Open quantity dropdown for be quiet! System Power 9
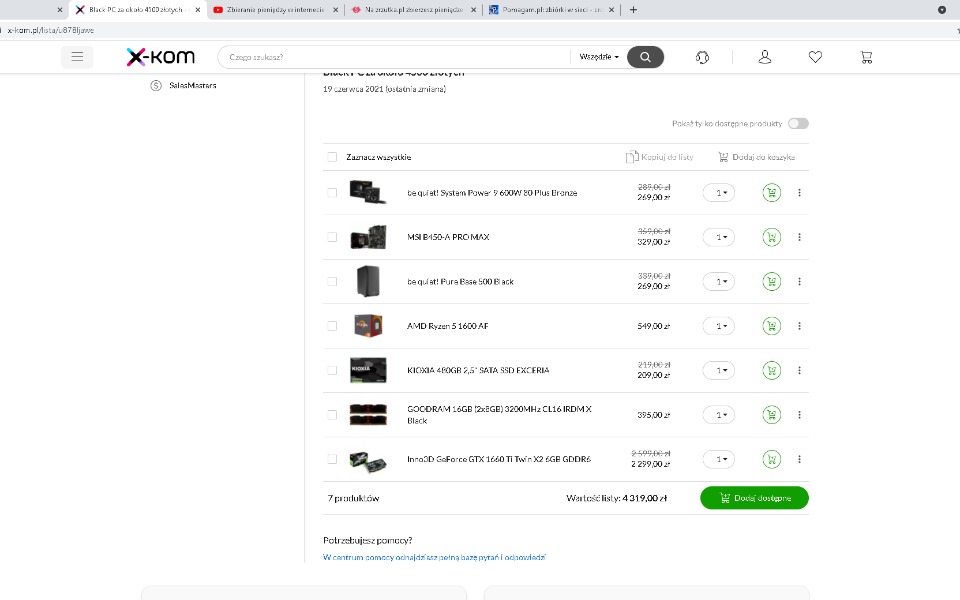Image resolution: width=960 pixels, height=600 pixels. [718, 193]
